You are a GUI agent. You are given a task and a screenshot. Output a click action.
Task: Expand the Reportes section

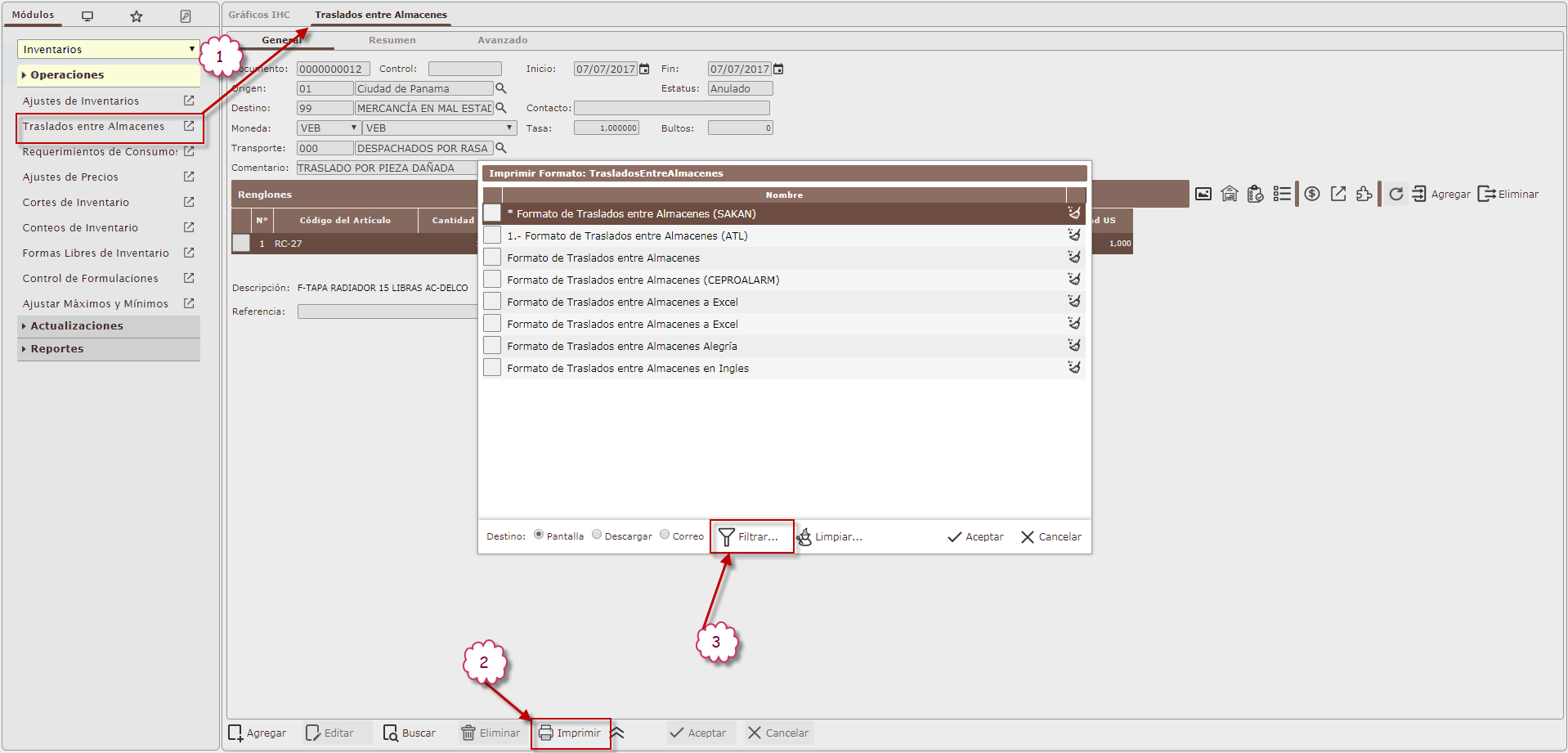[109, 349]
